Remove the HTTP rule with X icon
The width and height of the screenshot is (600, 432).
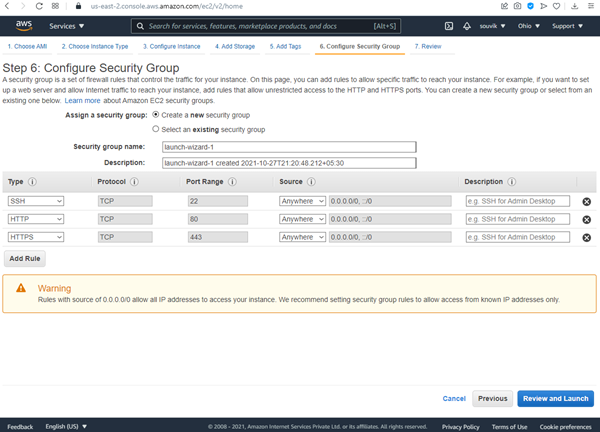[x=587, y=220]
